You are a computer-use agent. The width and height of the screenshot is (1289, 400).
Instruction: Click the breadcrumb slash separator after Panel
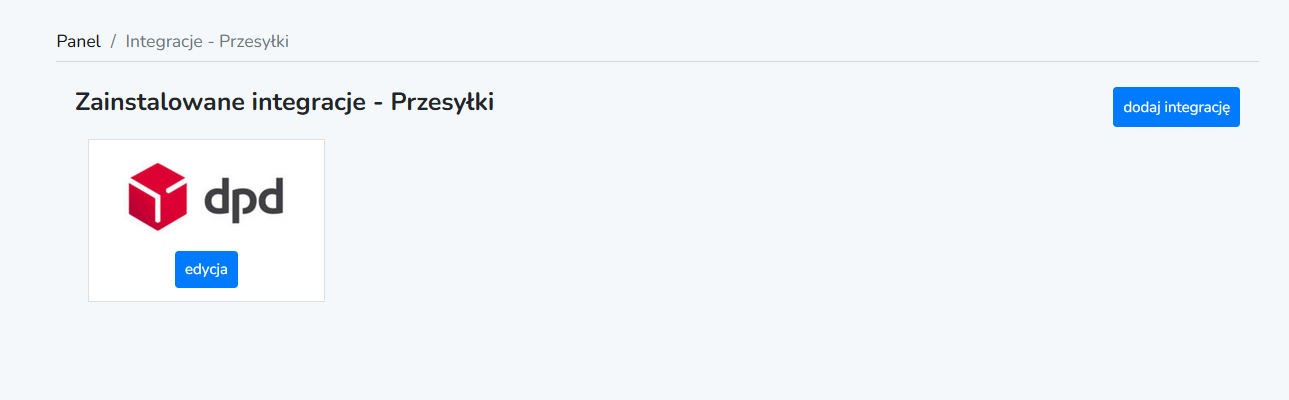[x=113, y=41]
